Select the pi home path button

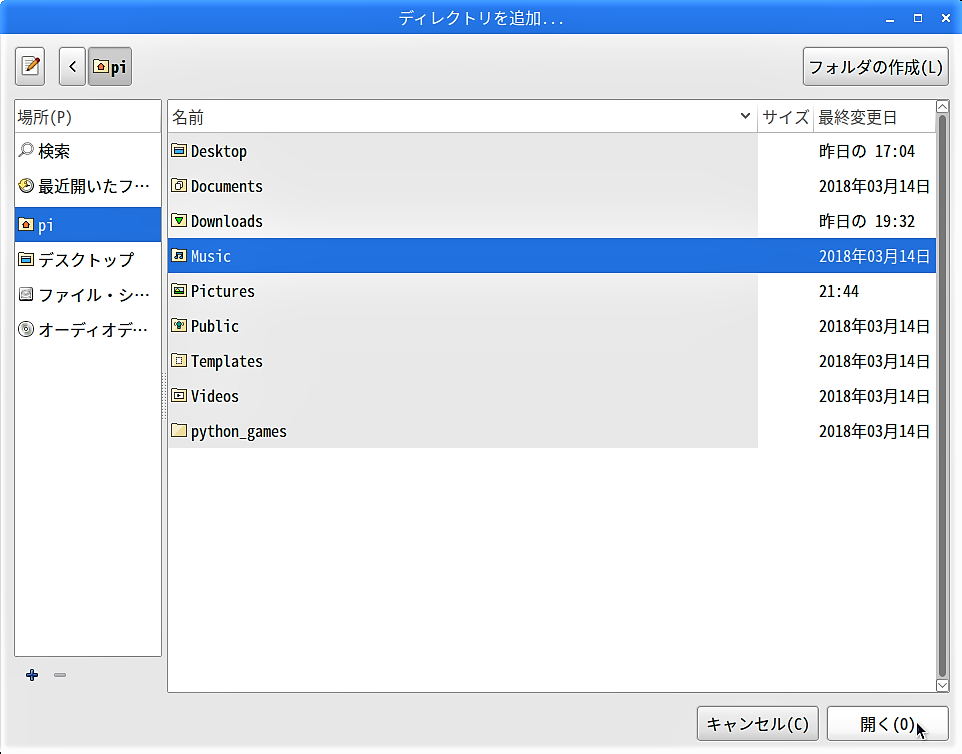110,67
